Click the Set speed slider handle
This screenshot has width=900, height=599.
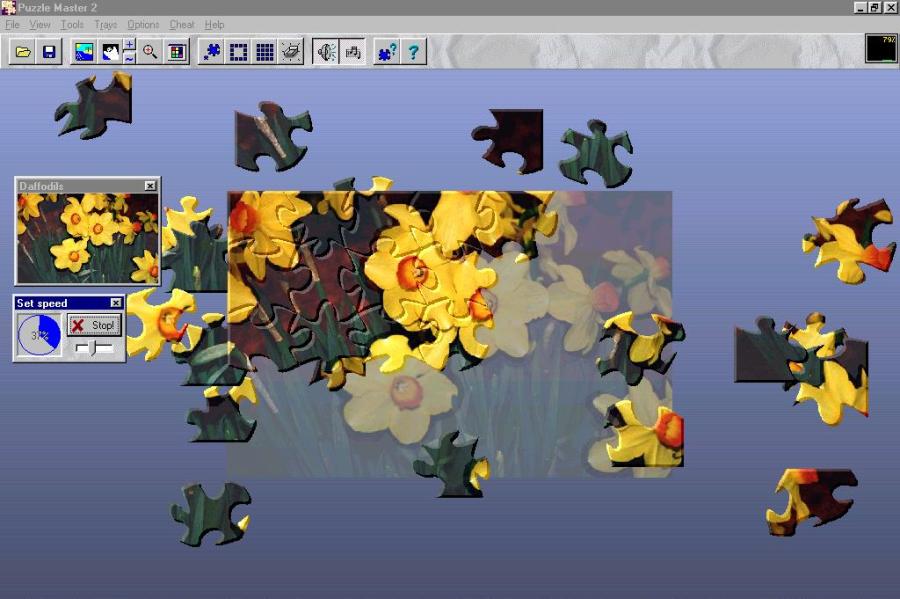(93, 347)
